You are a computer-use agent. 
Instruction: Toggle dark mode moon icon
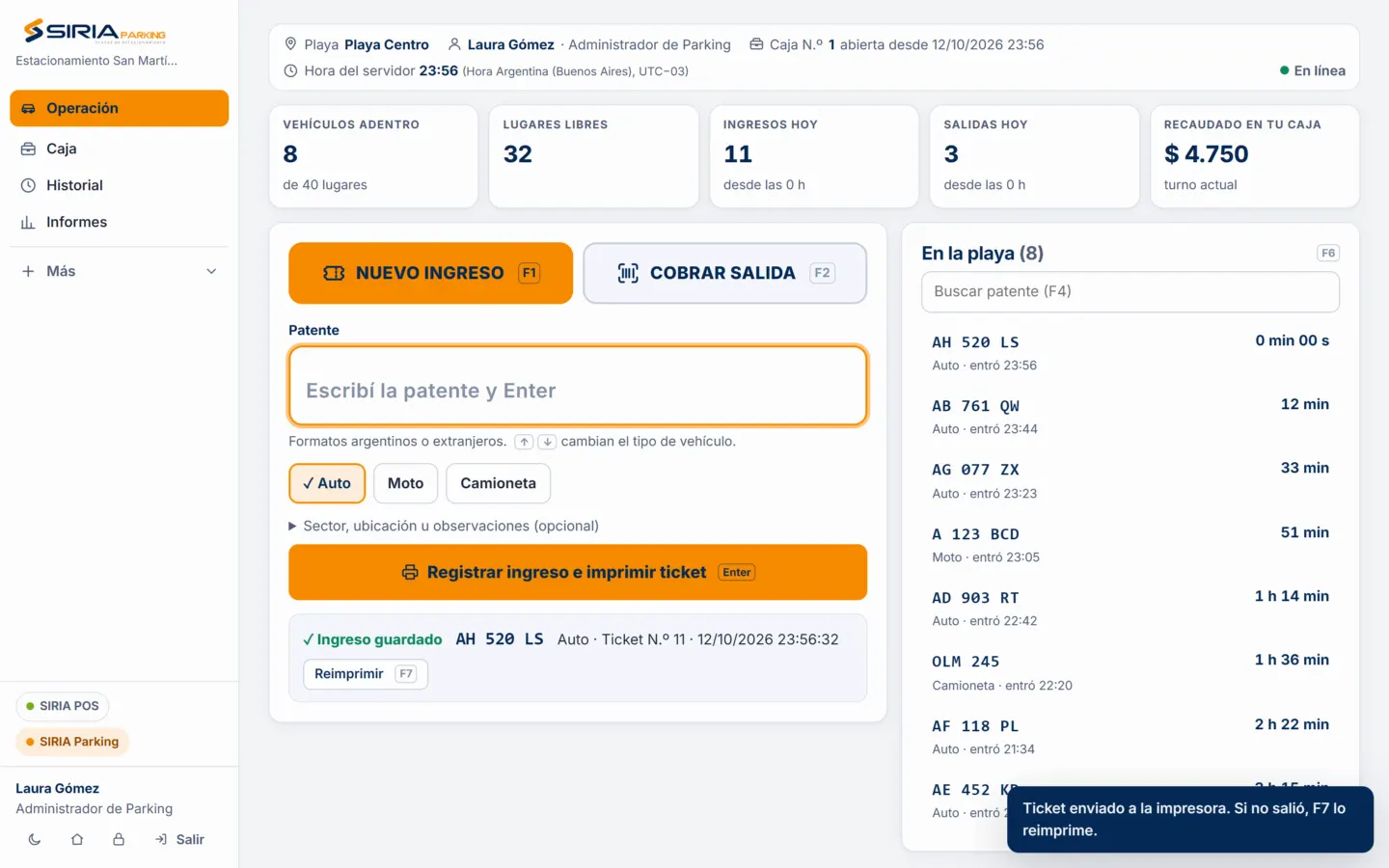coord(35,839)
